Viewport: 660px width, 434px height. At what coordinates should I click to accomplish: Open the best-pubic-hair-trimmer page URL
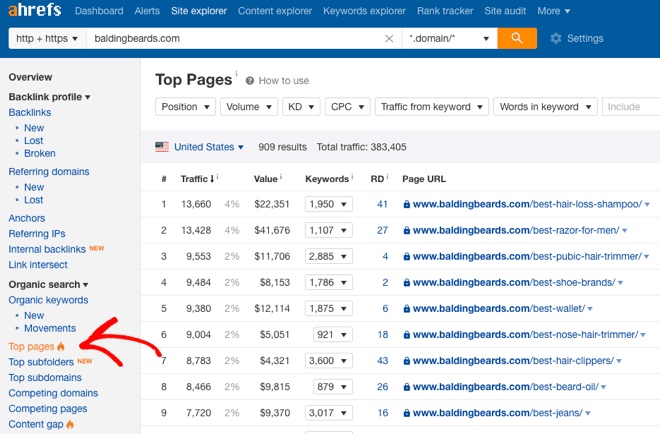[527, 256]
